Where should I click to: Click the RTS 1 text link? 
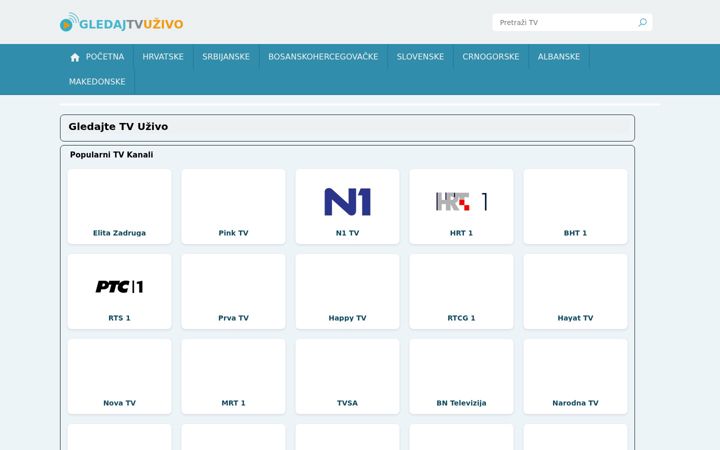click(119, 318)
